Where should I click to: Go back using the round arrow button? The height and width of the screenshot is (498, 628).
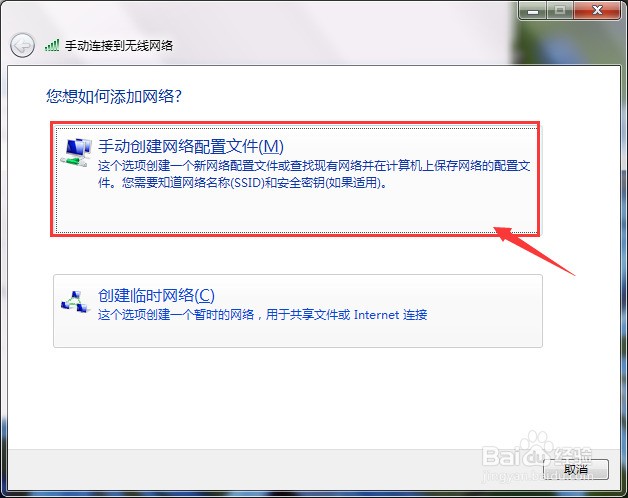tap(22, 45)
